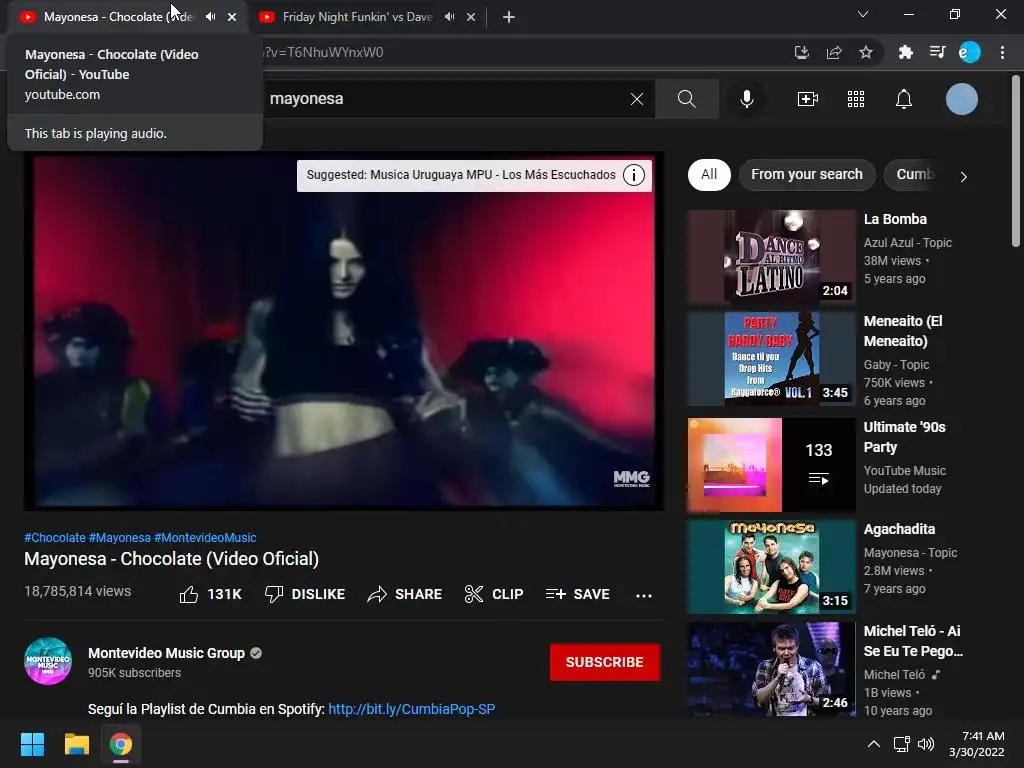This screenshot has width=1024, height=768.
Task: Open the Agachadita video thumbnail
Action: tap(771, 567)
